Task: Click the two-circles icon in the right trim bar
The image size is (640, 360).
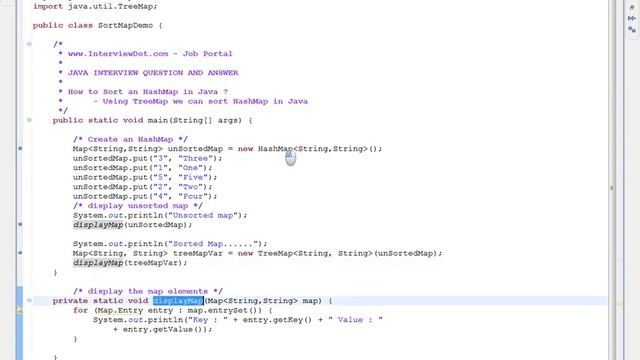Action: click(x=632, y=29)
